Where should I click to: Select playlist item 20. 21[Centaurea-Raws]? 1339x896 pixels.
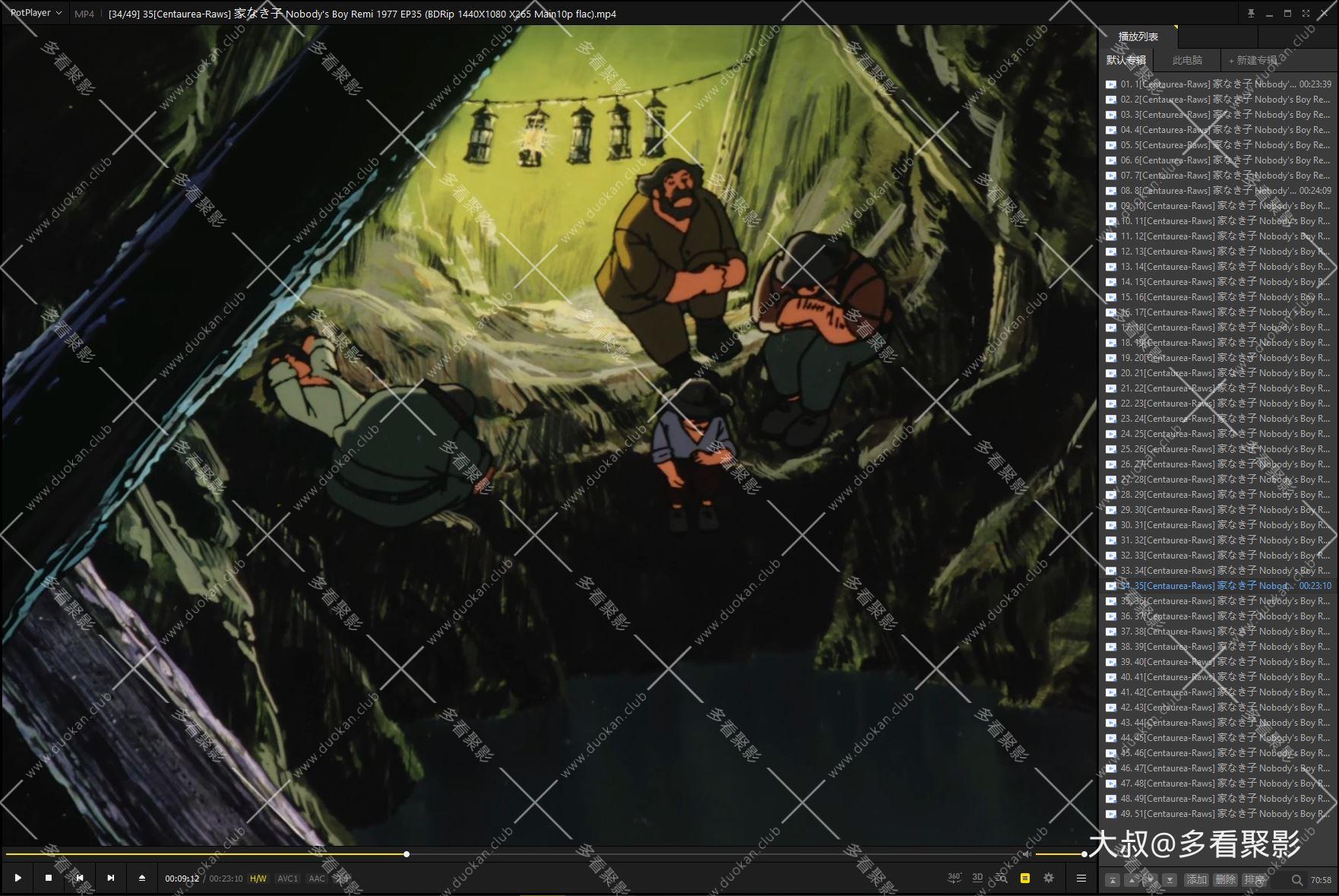[1218, 373]
